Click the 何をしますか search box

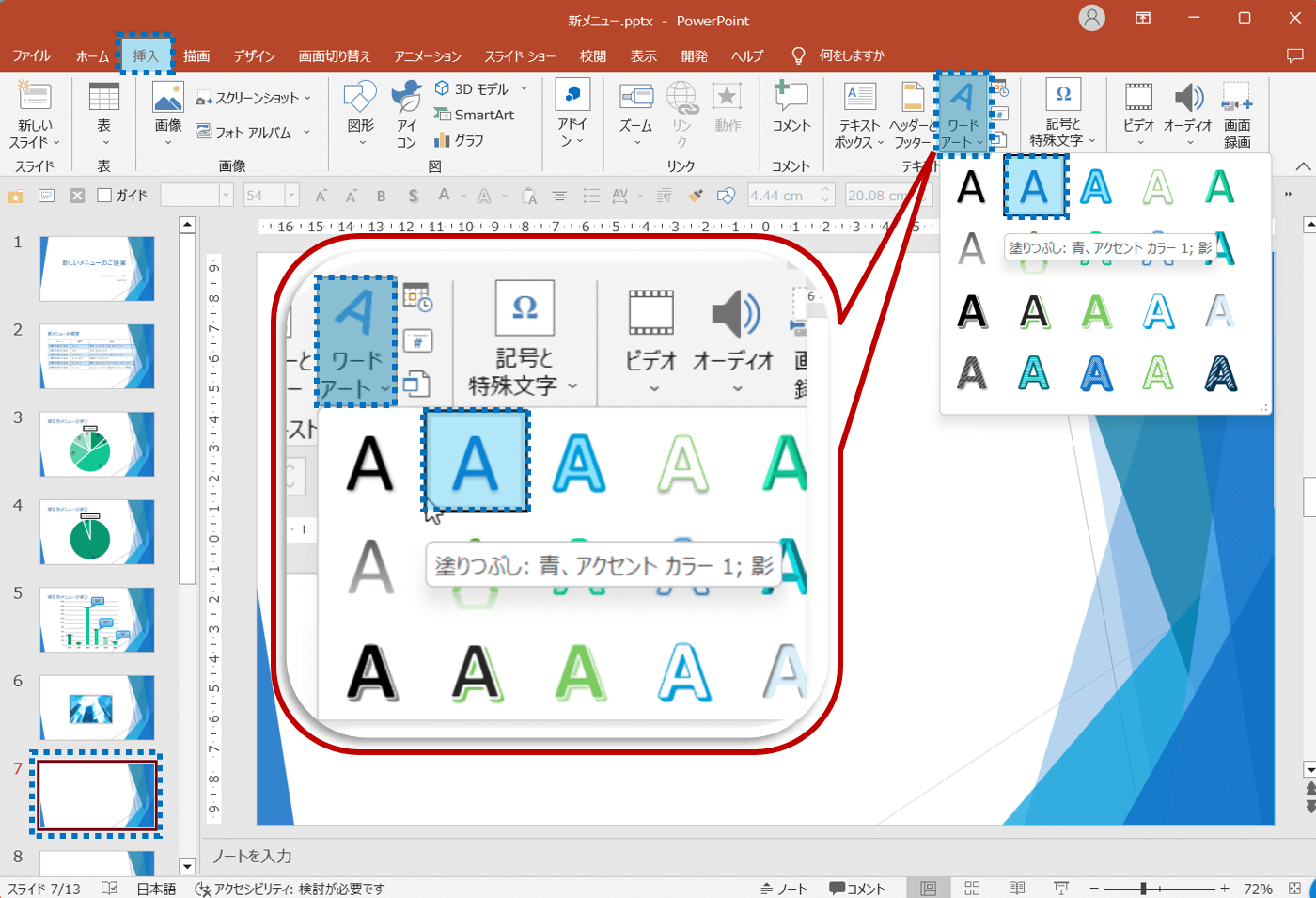click(x=851, y=55)
